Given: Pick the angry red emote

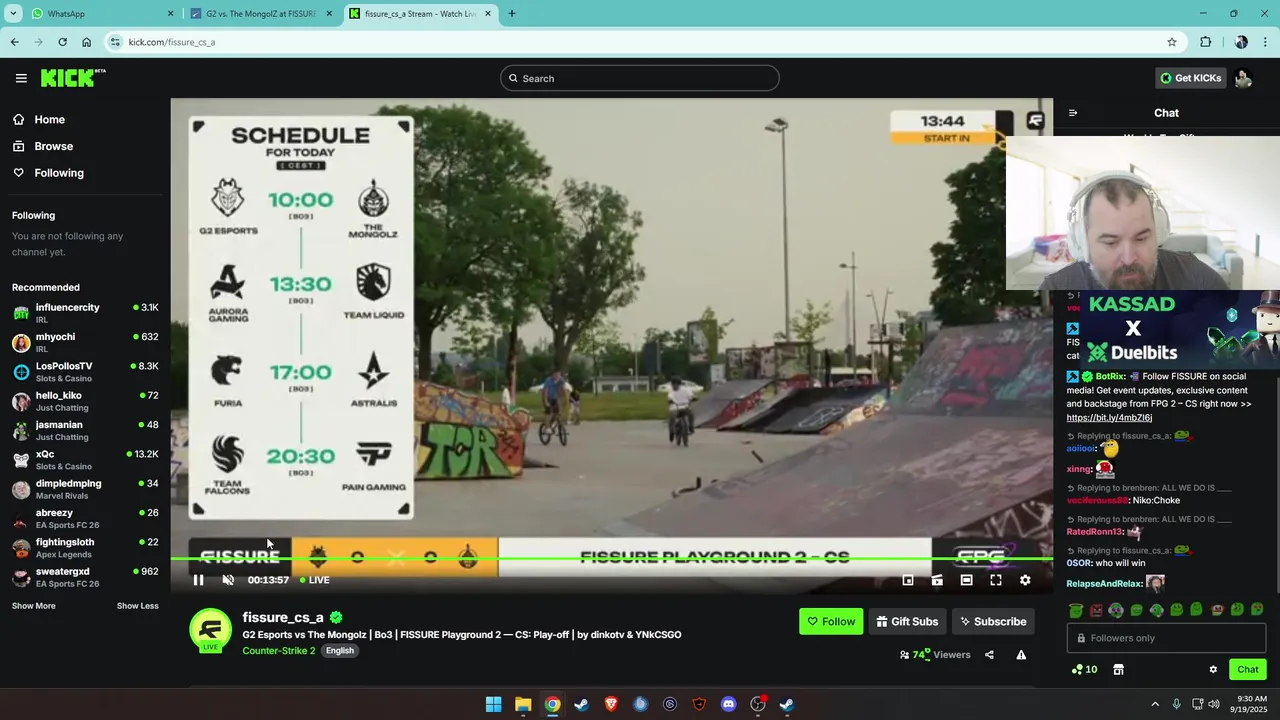Looking at the screenshot, I should click(x=1096, y=610).
